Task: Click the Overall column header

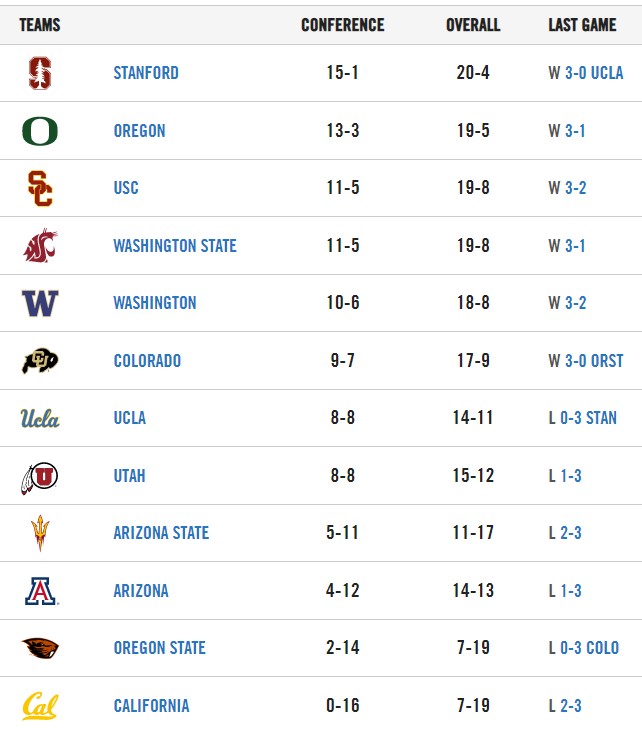Action: pos(473,25)
